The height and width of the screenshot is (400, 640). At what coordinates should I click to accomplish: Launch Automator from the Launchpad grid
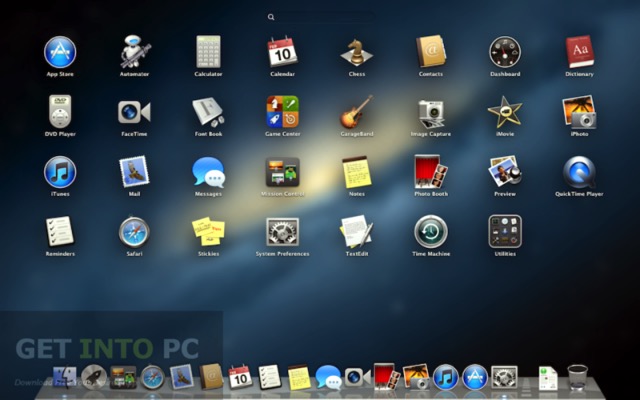click(134, 52)
